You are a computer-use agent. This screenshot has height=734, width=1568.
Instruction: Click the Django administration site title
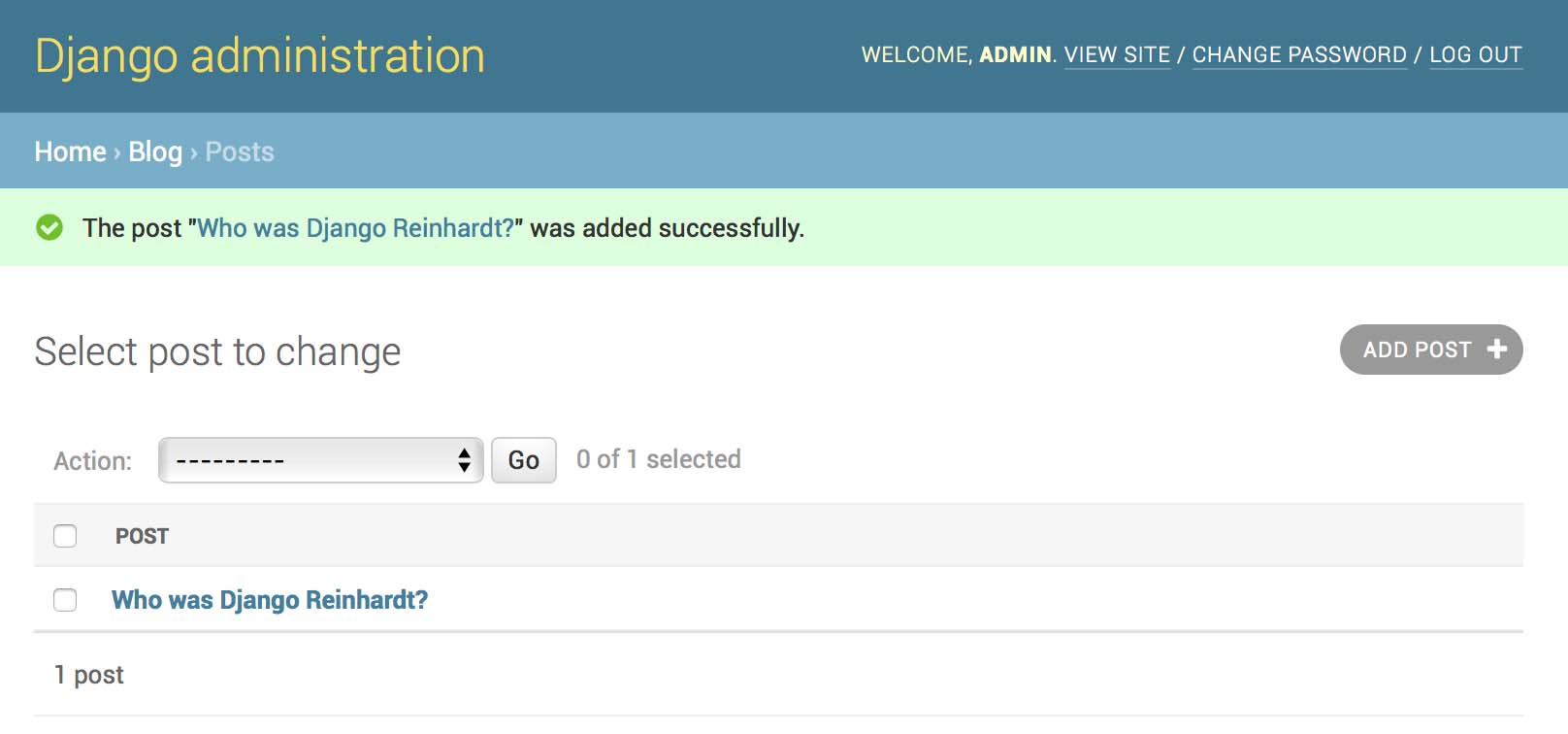(x=259, y=55)
